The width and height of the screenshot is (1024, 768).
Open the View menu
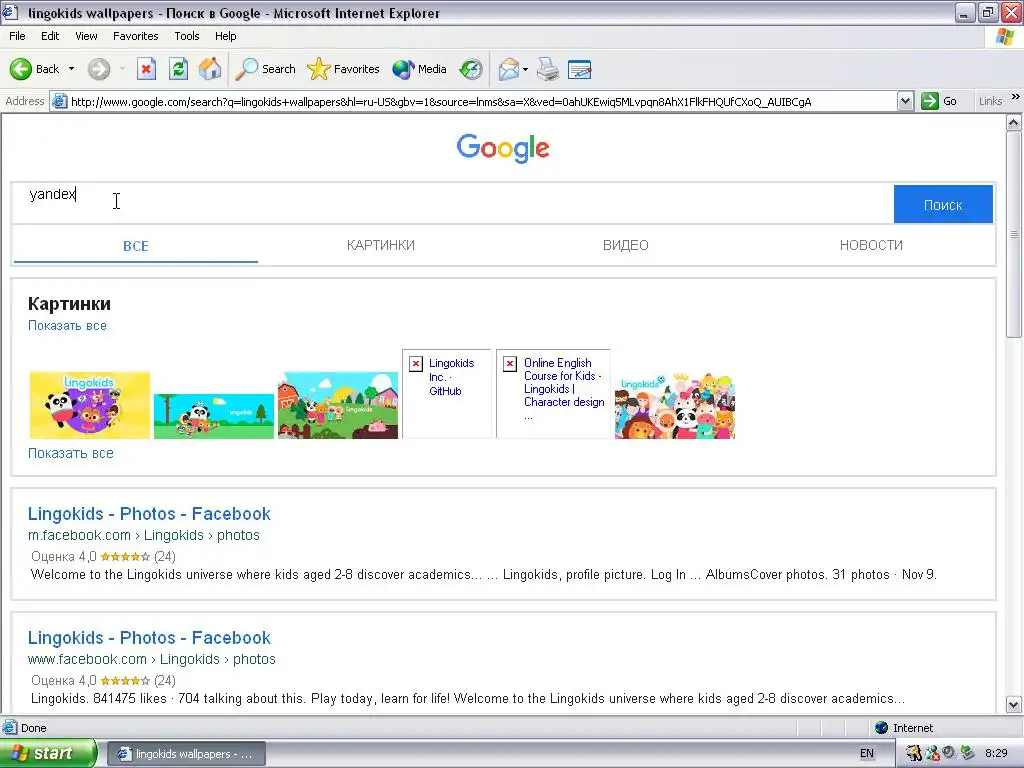coord(86,36)
